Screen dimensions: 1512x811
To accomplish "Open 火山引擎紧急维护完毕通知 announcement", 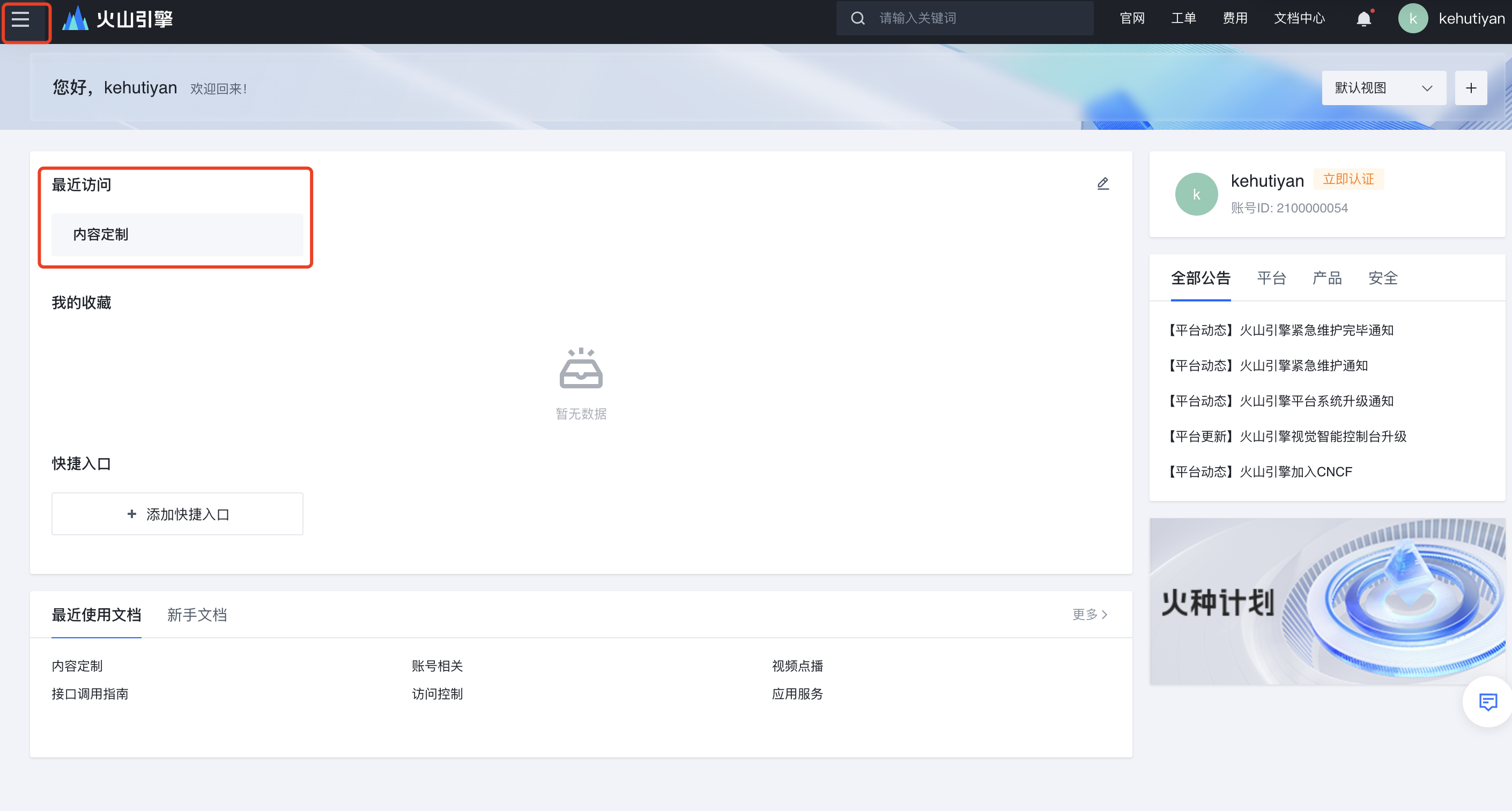I will (1278, 330).
